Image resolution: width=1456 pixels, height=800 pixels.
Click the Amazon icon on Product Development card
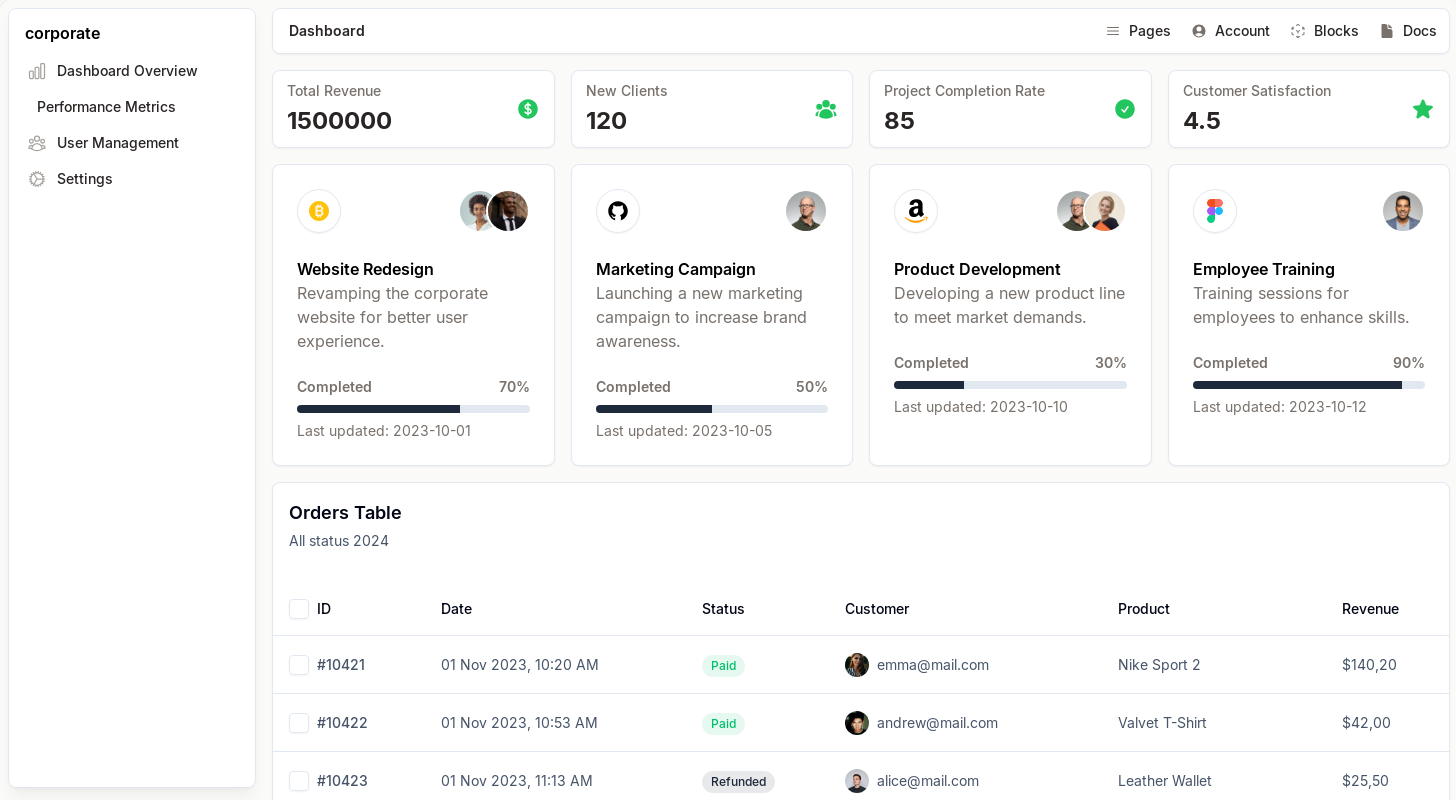tap(916, 211)
